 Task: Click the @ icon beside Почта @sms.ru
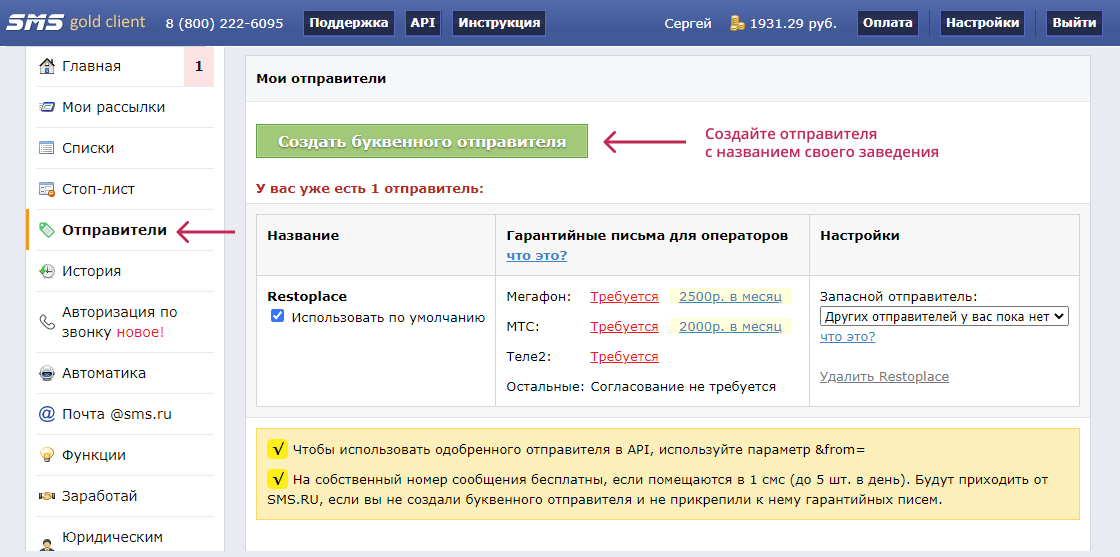click(47, 414)
